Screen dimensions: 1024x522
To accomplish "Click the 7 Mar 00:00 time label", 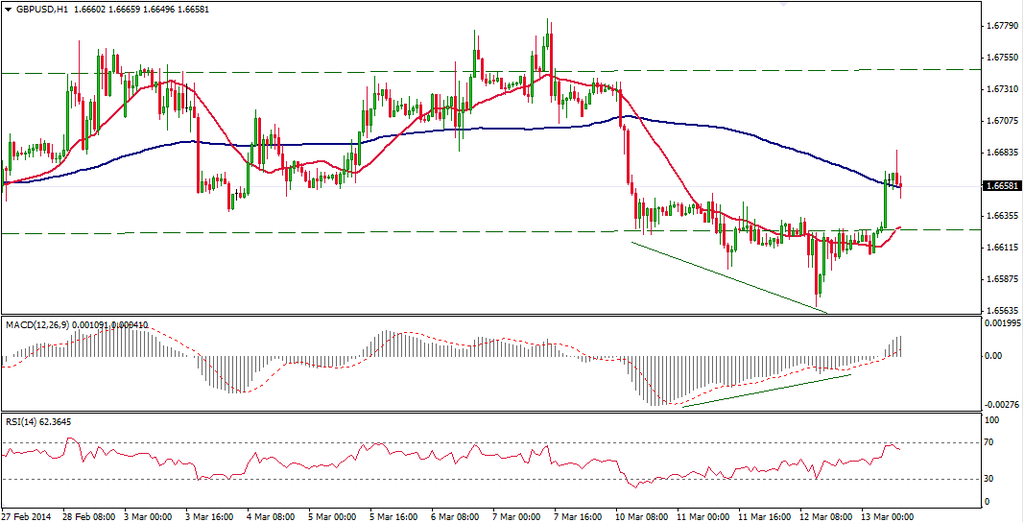I will point(519,515).
